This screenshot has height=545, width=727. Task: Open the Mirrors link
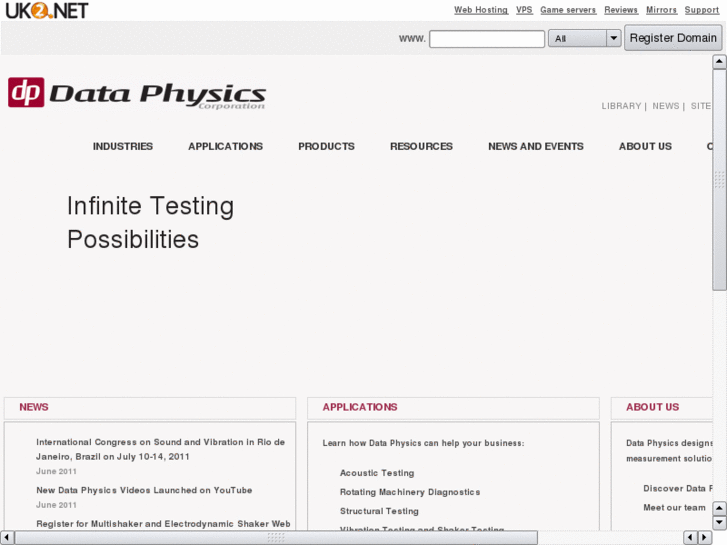tap(661, 10)
